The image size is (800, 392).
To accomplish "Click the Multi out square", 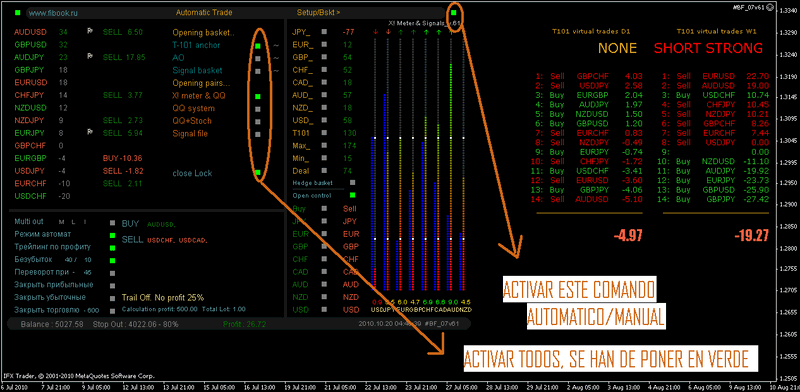I will 113,223.
